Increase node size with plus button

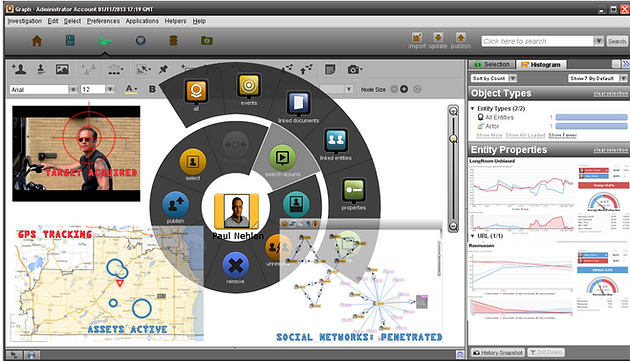coord(404,89)
